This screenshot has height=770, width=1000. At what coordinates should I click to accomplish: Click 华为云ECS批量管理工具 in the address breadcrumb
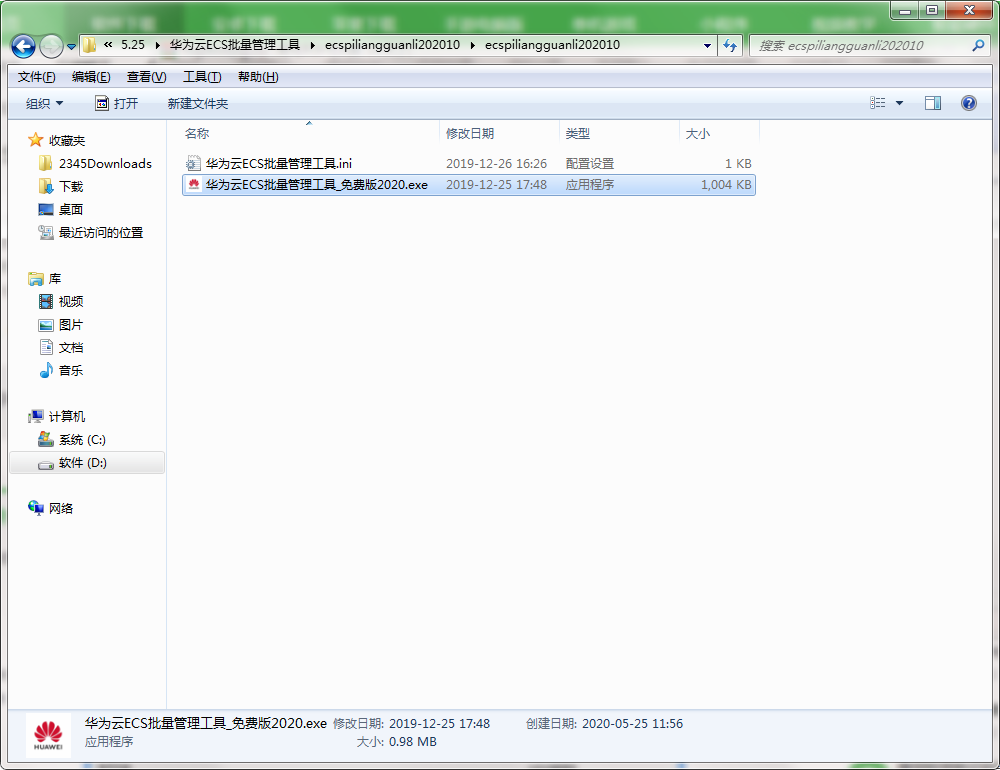tap(235, 45)
